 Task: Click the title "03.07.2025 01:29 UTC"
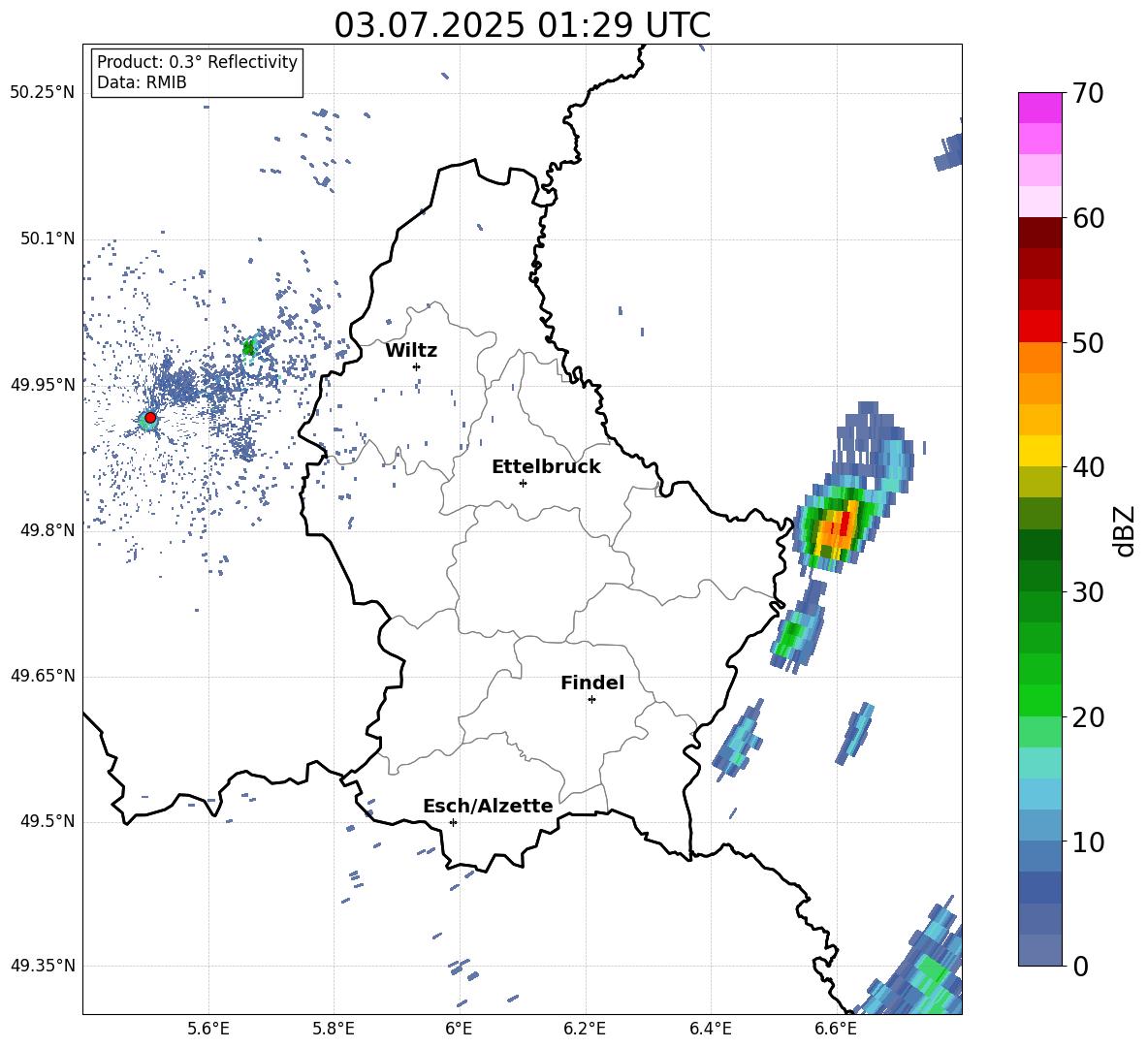(x=522, y=25)
